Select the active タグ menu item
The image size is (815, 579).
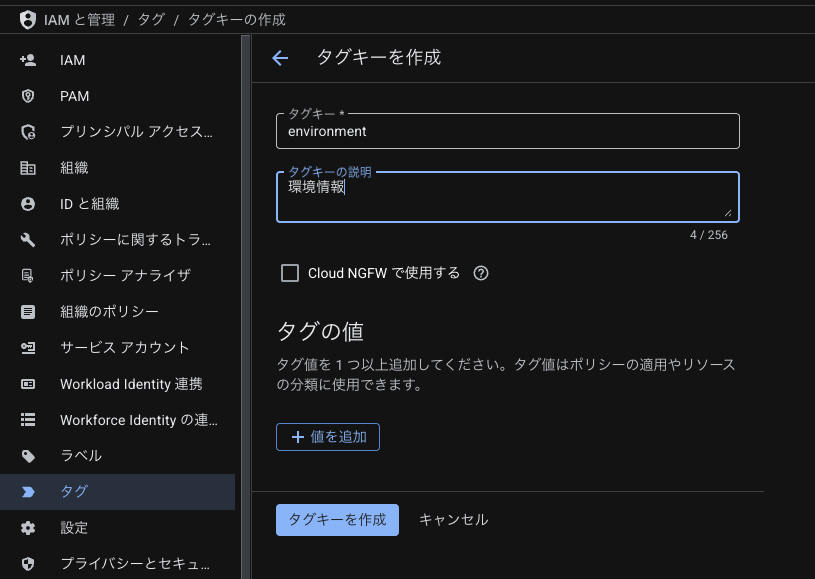click(117, 492)
